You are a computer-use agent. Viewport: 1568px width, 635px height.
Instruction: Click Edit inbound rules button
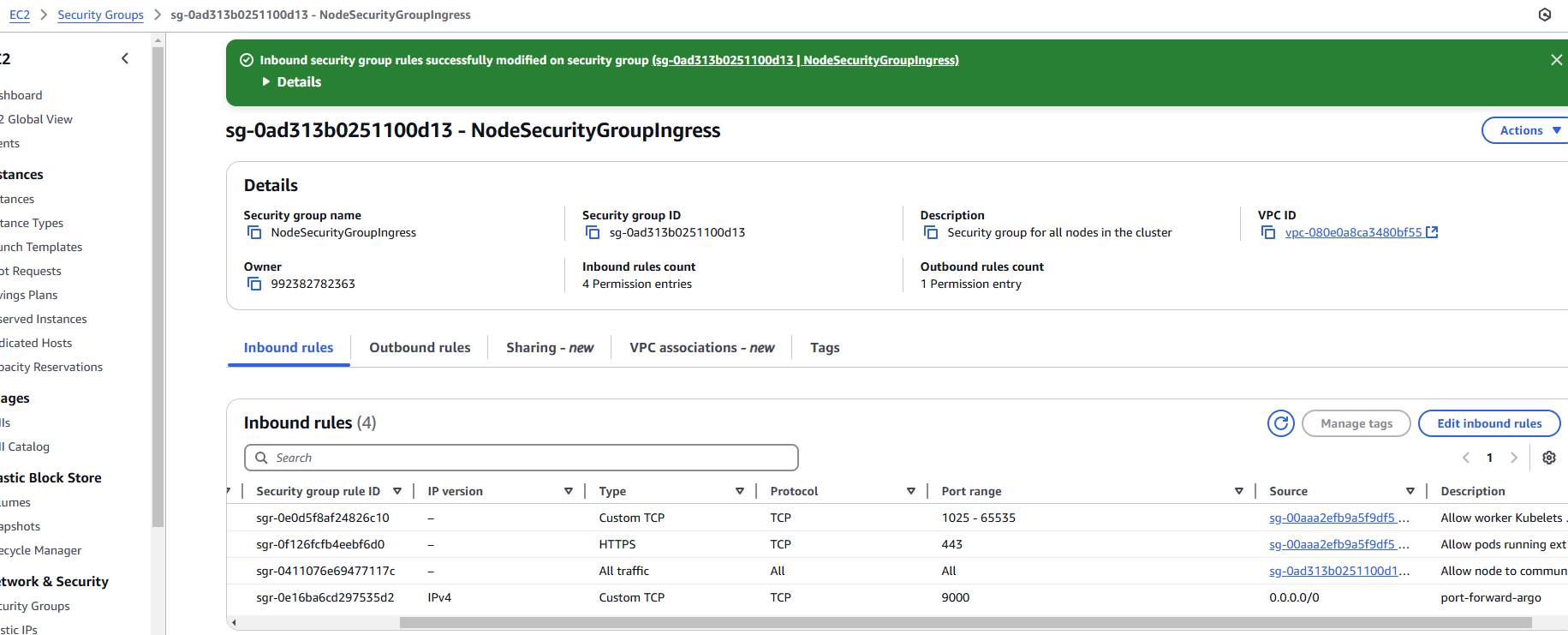tap(1488, 423)
